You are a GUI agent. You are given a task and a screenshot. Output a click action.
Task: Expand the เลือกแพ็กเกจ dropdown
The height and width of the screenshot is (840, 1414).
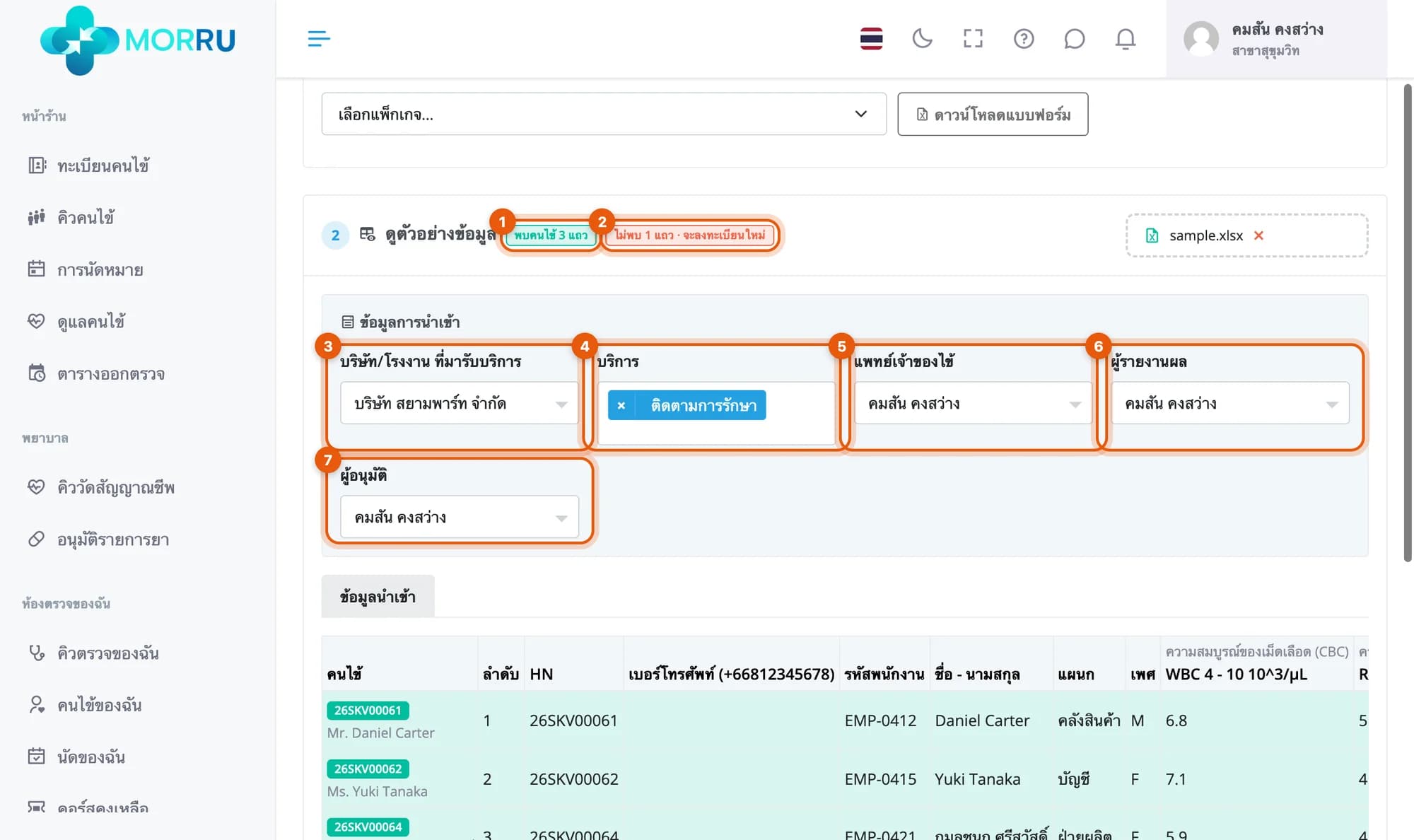coord(604,114)
